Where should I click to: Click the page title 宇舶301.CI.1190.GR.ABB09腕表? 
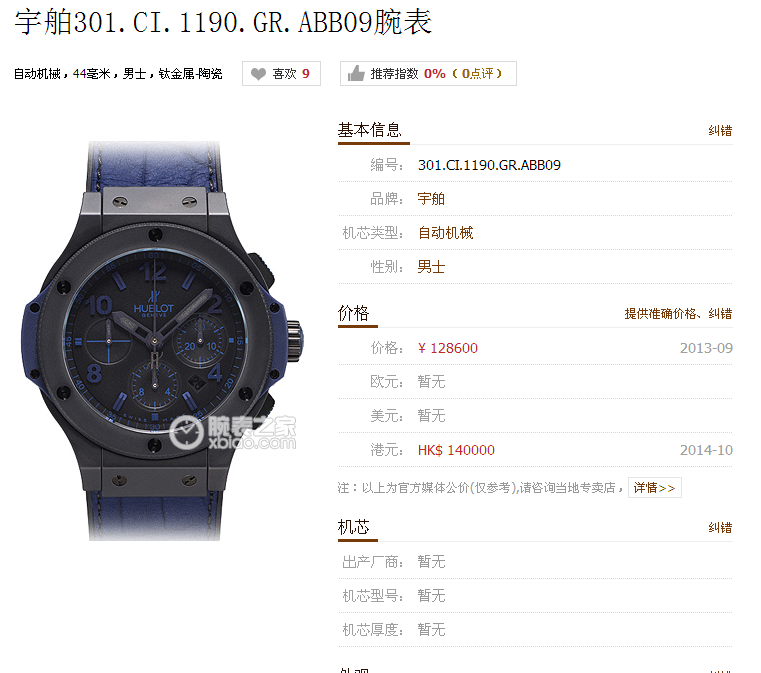tap(223, 22)
